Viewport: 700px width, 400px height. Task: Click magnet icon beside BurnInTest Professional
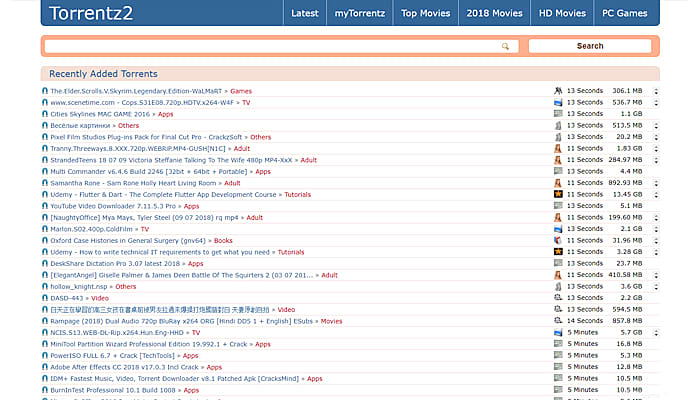click(45, 390)
